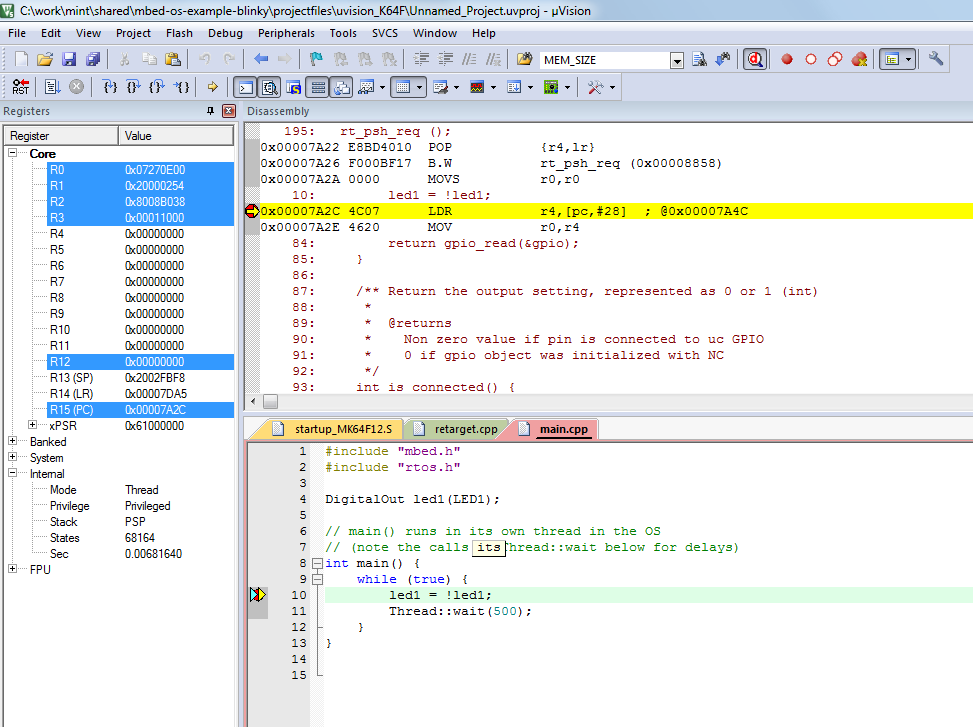Click the Run program icon

click(x=51, y=87)
